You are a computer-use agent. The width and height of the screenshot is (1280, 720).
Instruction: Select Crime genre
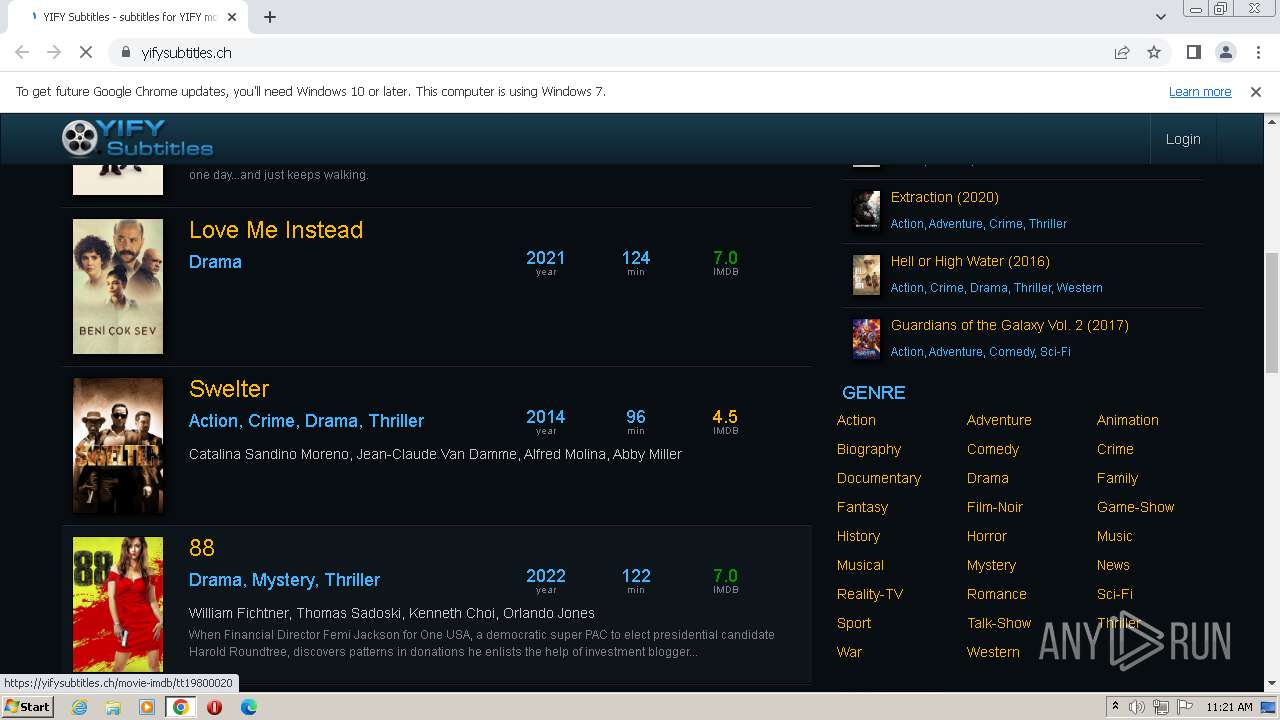tap(1115, 449)
